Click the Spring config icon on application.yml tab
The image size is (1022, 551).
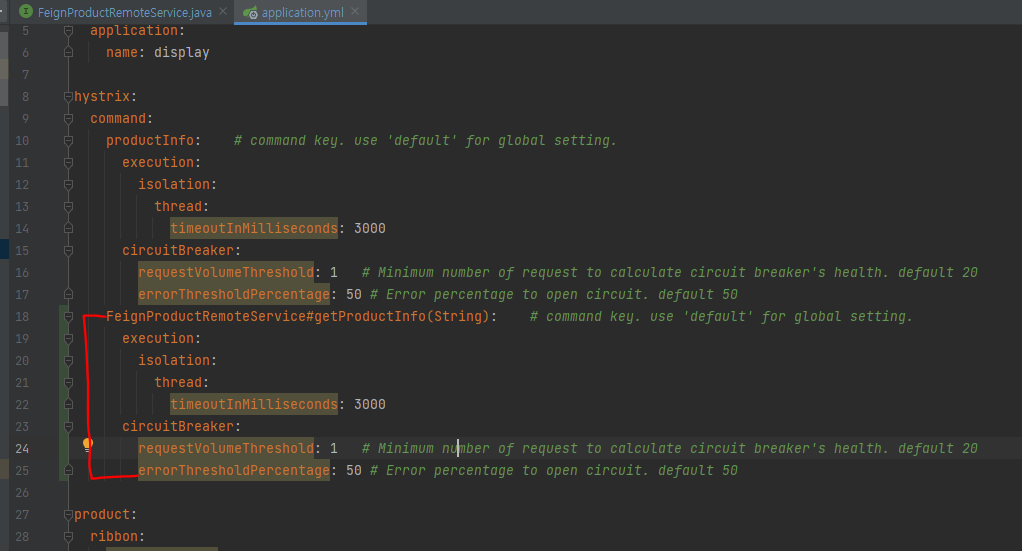pyautogui.click(x=250, y=12)
